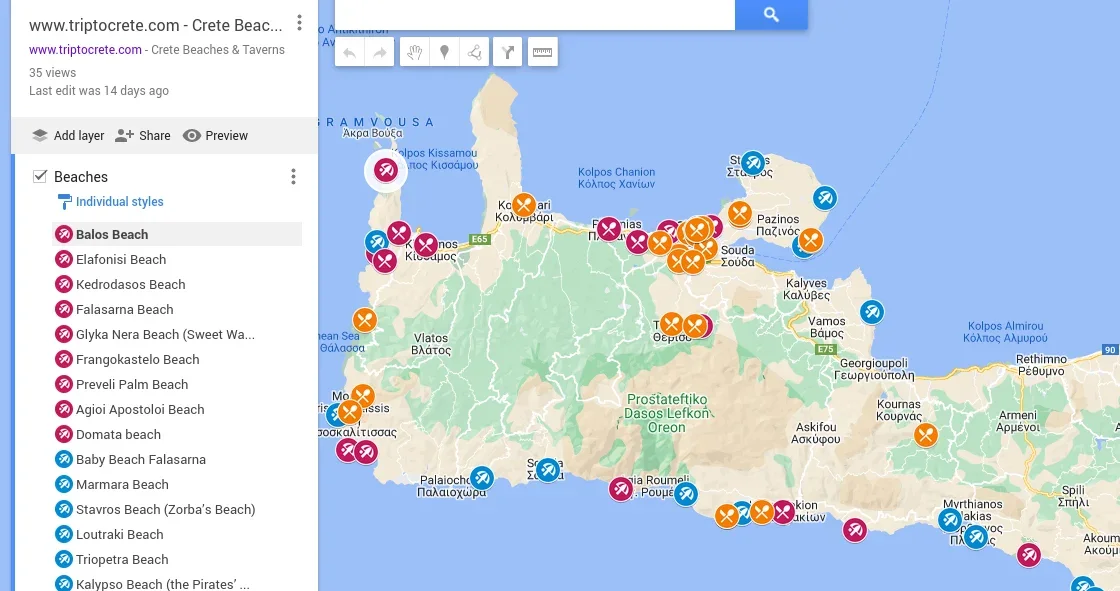
Task: Click the Beaches layer title
Action: tap(81, 177)
